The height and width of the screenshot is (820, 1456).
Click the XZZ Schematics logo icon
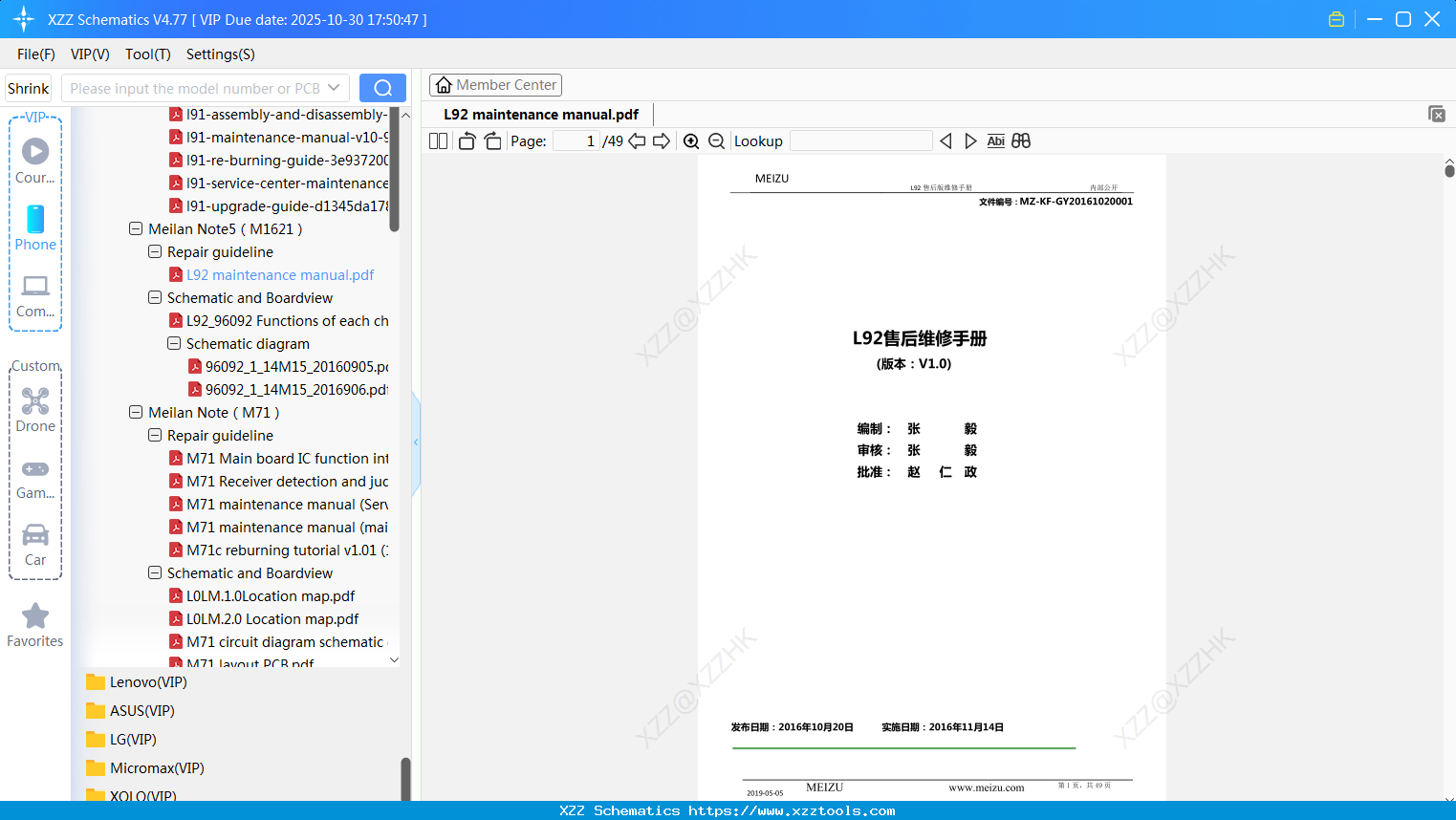(x=24, y=19)
